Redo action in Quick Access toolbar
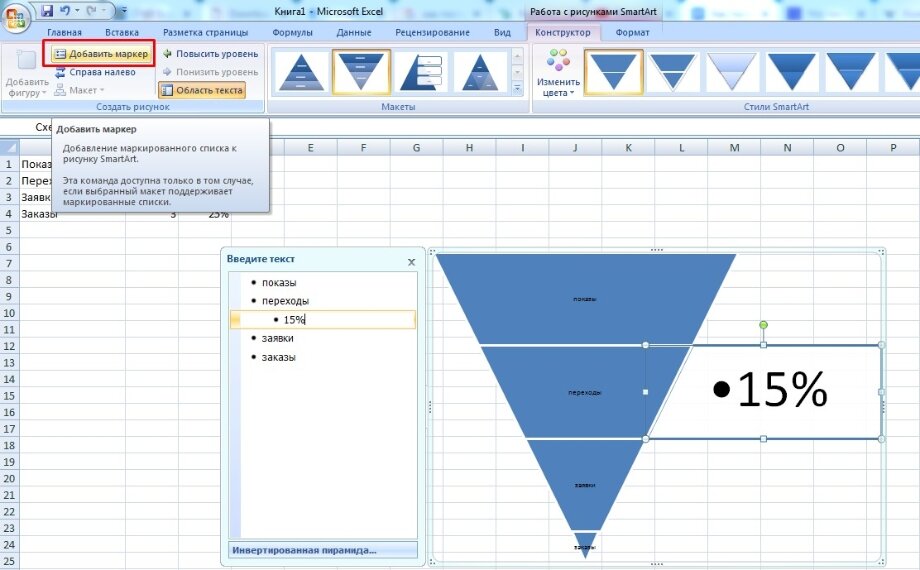 tap(92, 11)
